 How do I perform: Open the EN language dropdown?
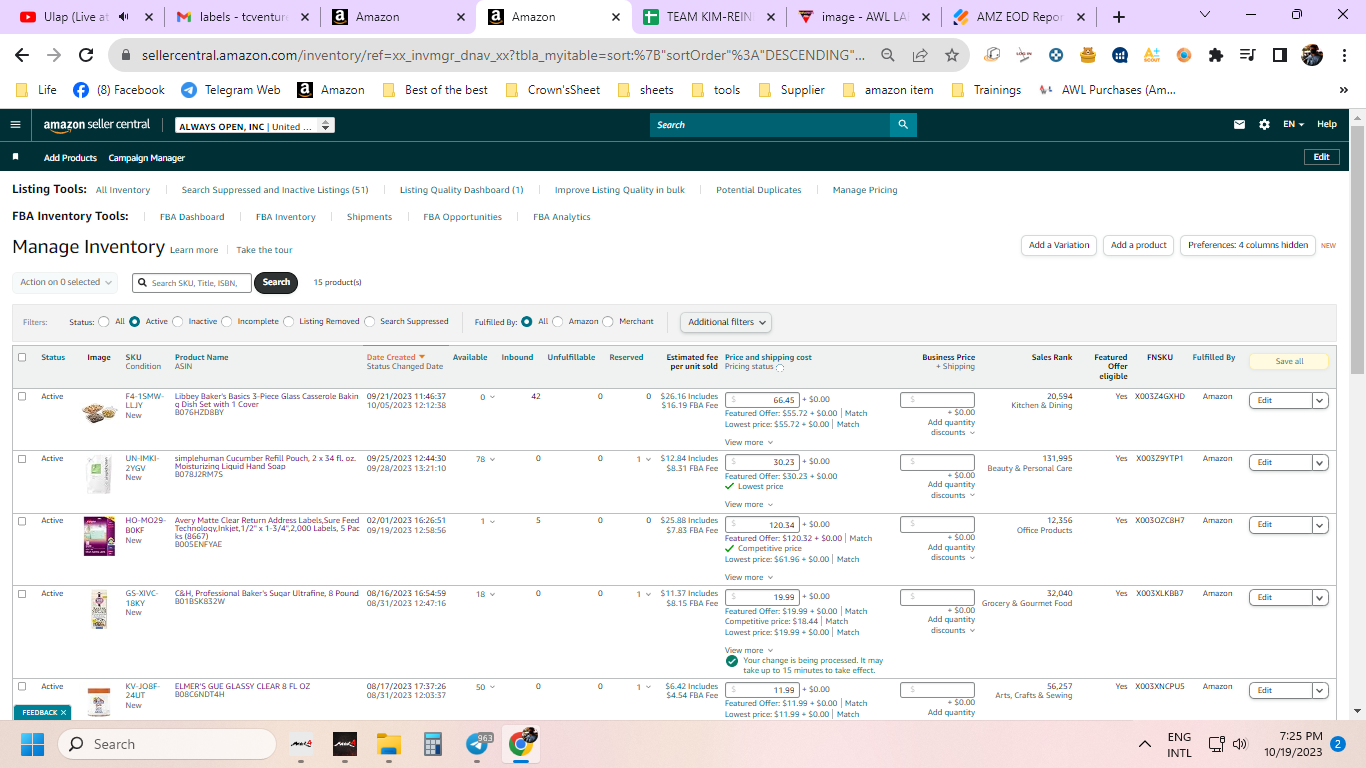coord(1294,125)
